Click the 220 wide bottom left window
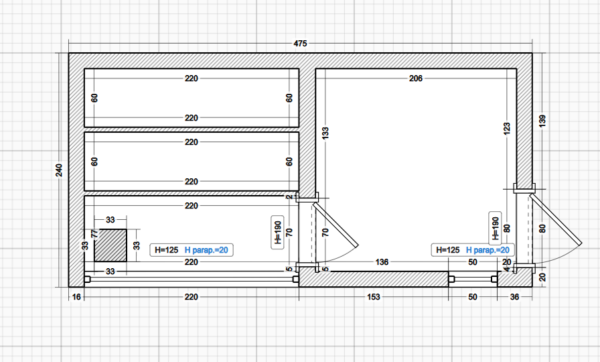600x362 pixels. (x=191, y=279)
